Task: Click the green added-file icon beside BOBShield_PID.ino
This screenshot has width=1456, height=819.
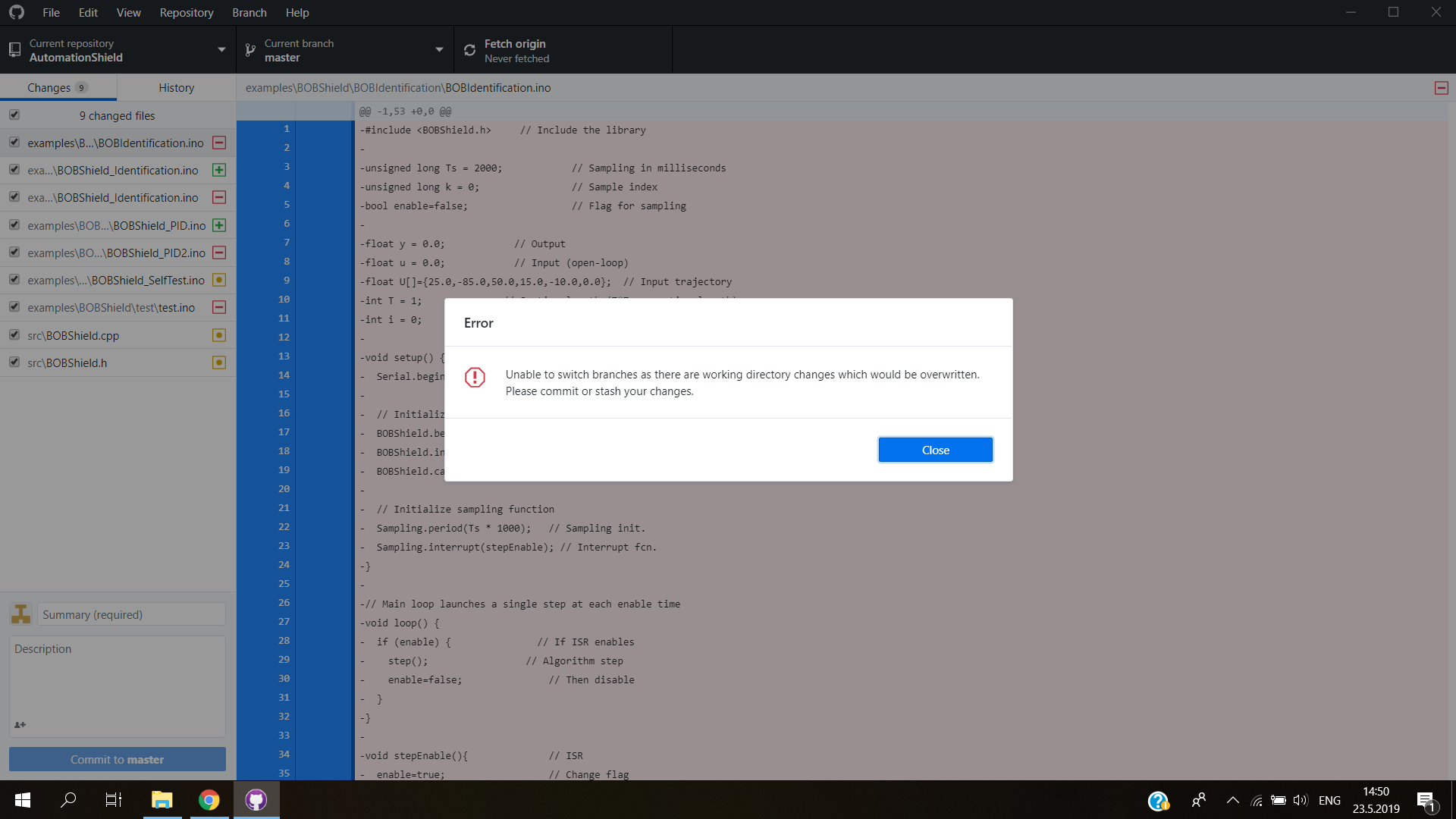Action: click(219, 225)
